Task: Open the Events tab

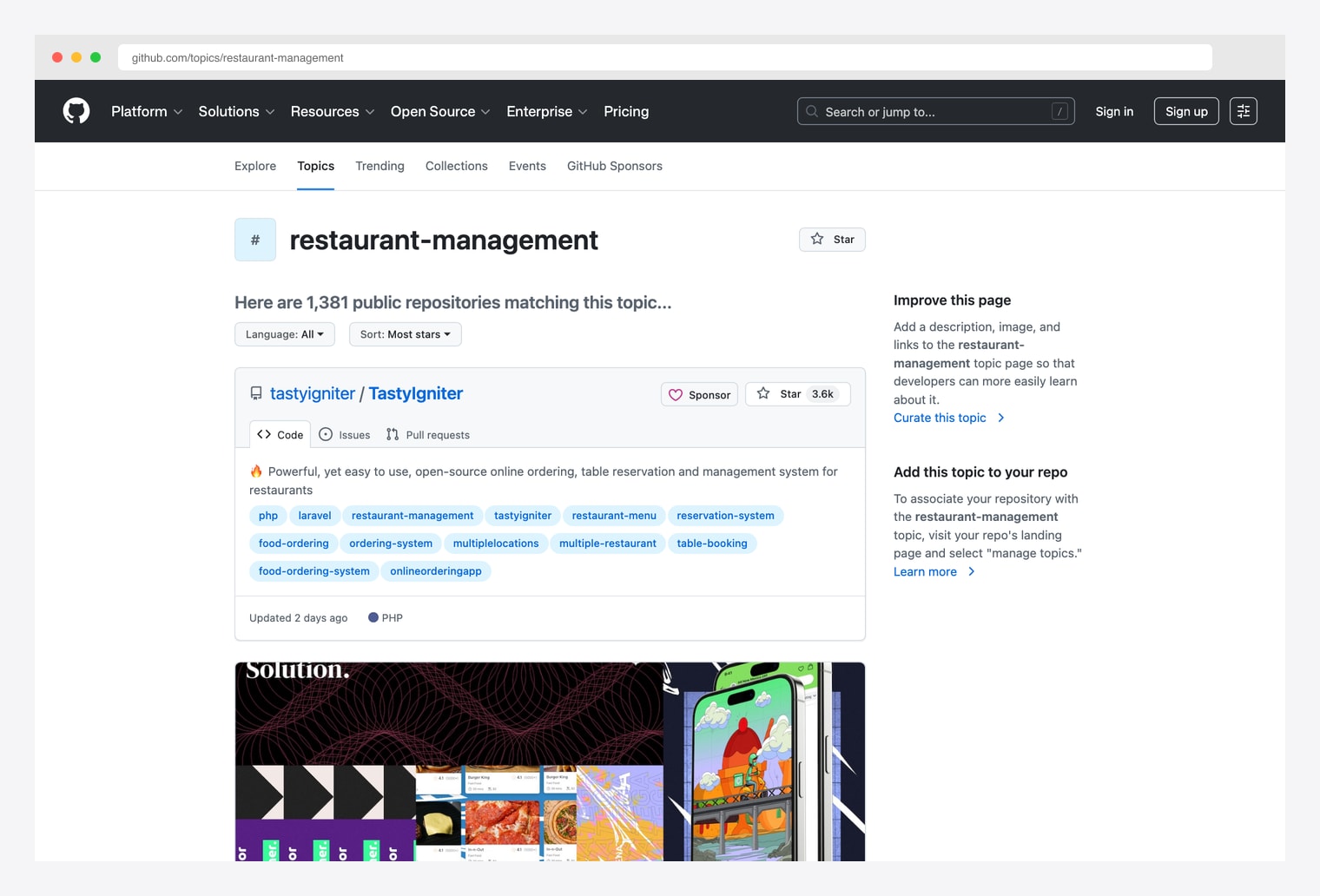Action: tap(527, 166)
